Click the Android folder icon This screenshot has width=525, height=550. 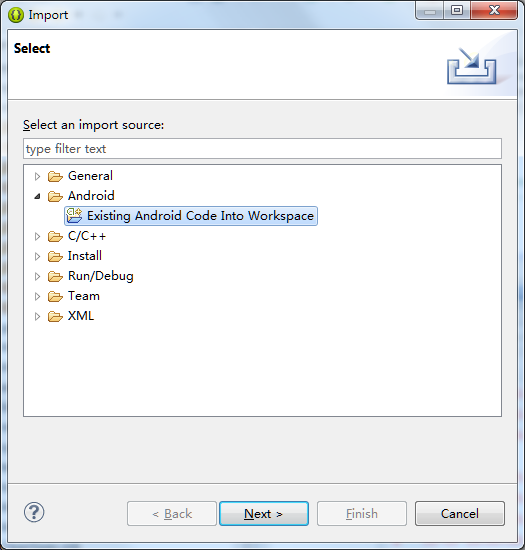click(55, 196)
